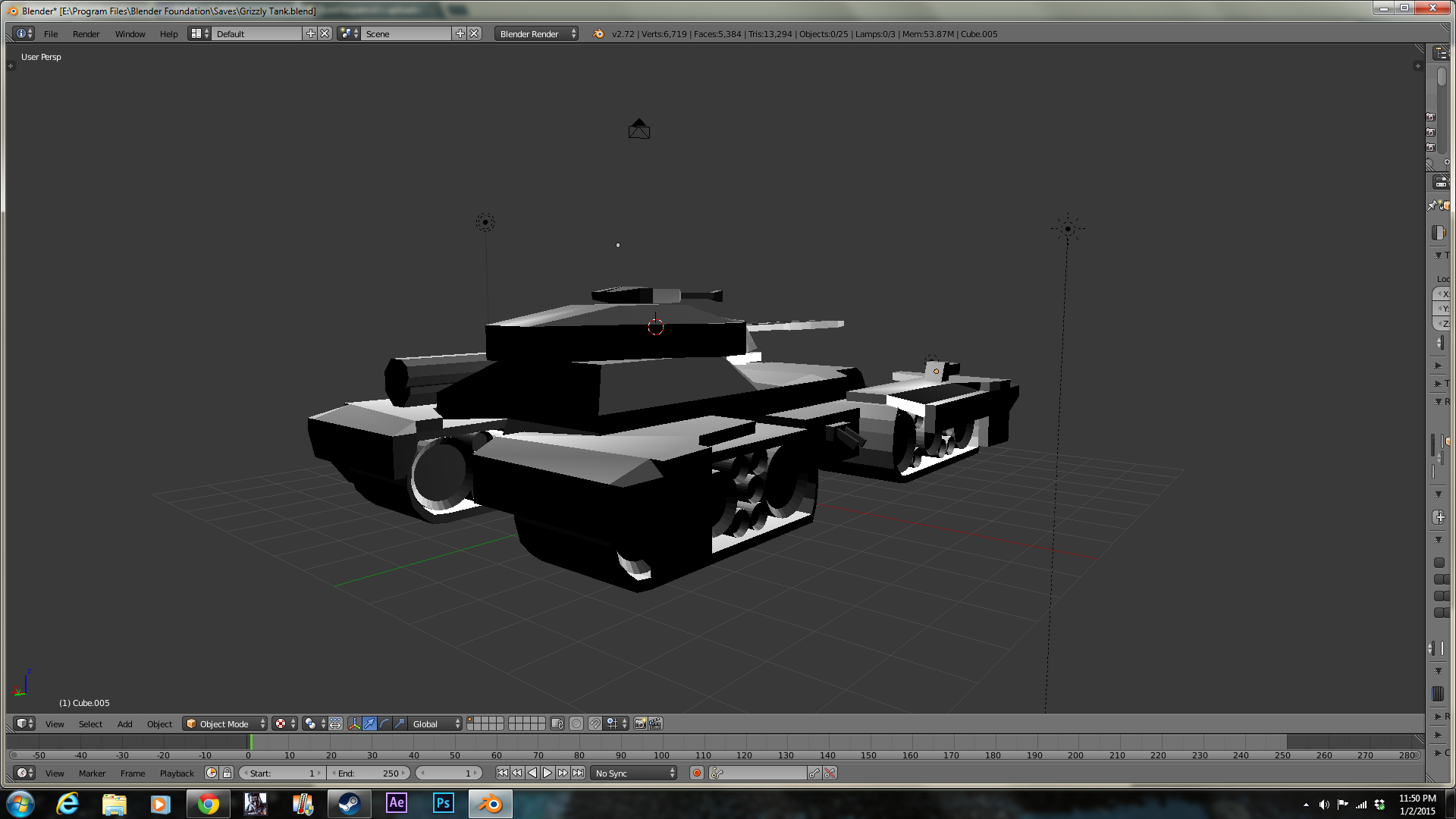1456x819 pixels.
Task: Open the 3D viewport Select menu
Action: click(x=90, y=724)
